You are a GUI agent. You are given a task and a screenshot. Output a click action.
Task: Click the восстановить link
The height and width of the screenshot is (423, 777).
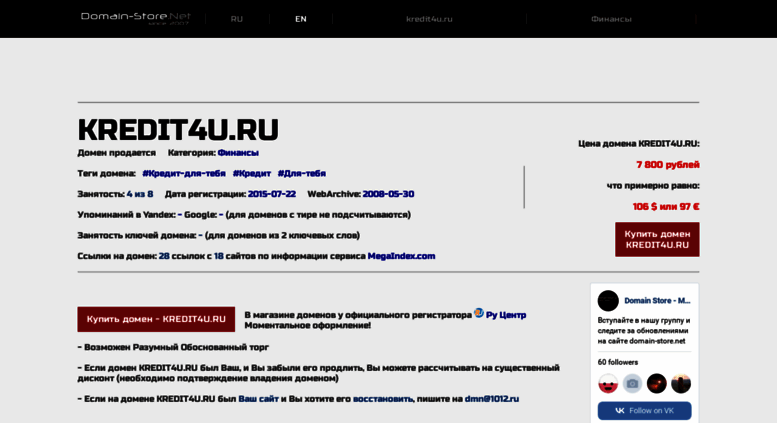coord(383,399)
